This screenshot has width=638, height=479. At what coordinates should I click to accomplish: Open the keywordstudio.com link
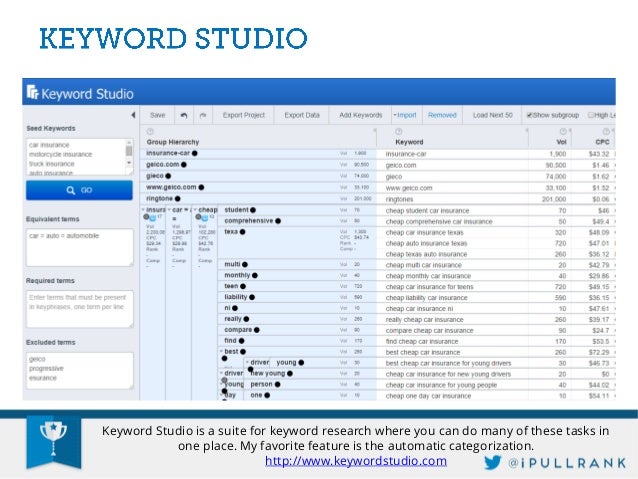[x=356, y=461]
